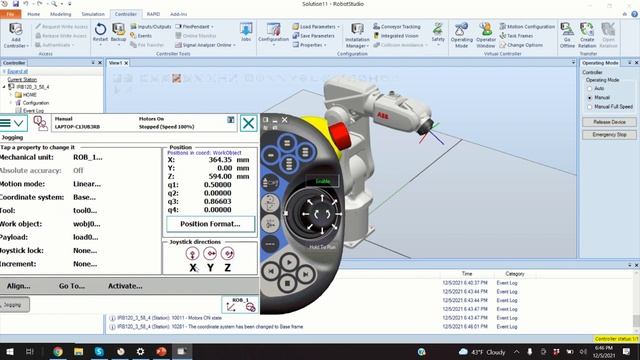The width and height of the screenshot is (640, 360).
Task: Open Task Frames
Action: [x=516, y=36]
